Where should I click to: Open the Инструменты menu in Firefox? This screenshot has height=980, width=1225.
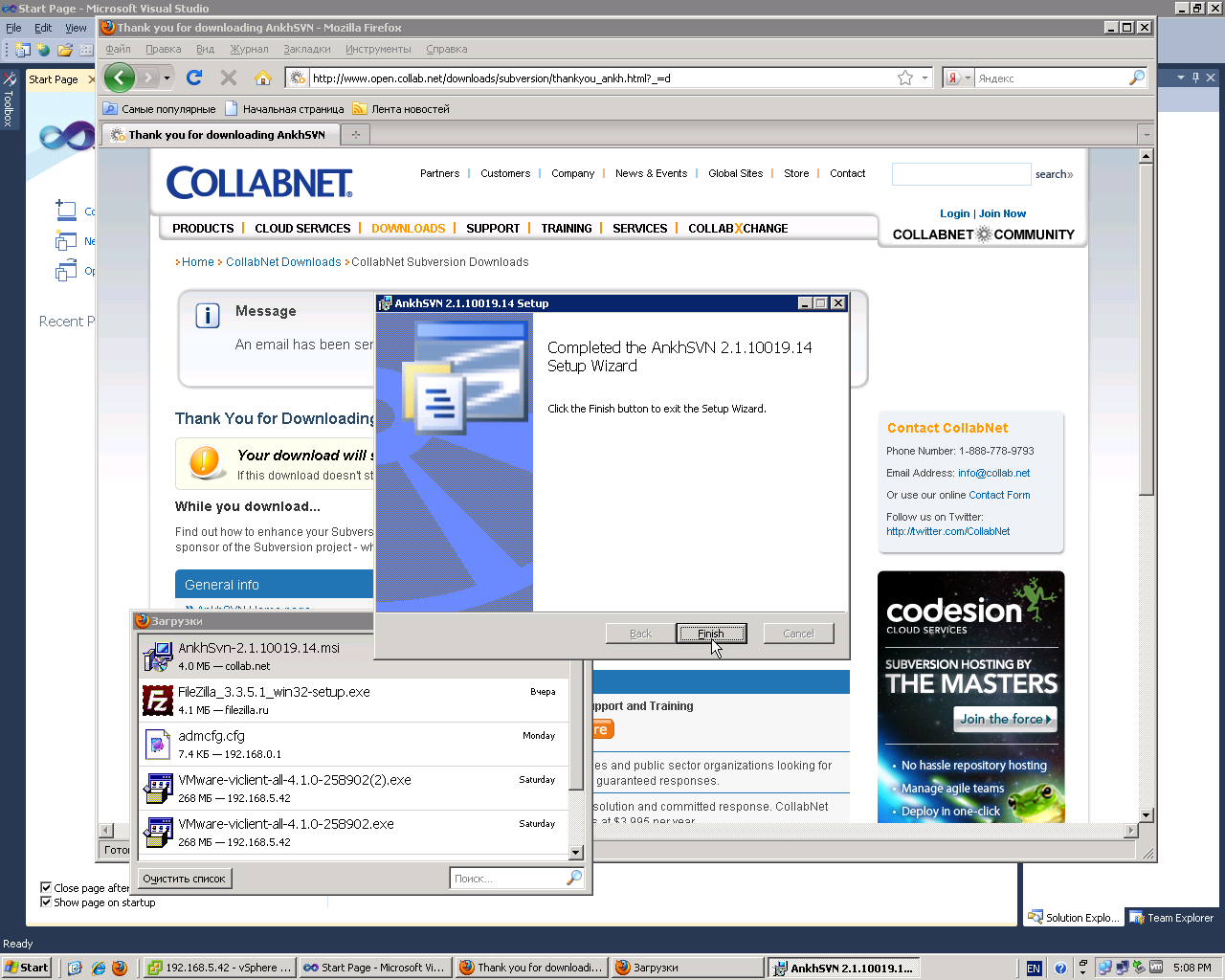click(x=378, y=49)
